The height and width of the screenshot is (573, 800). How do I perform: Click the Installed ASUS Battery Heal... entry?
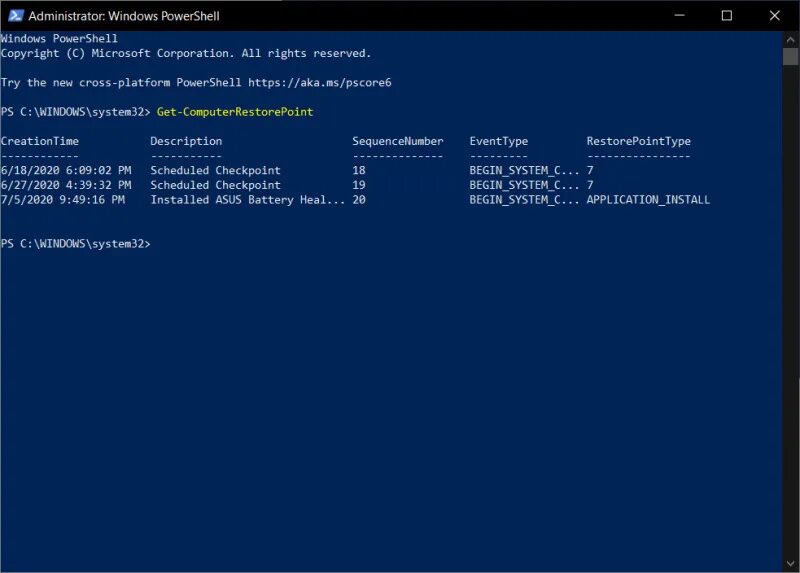[247, 200]
